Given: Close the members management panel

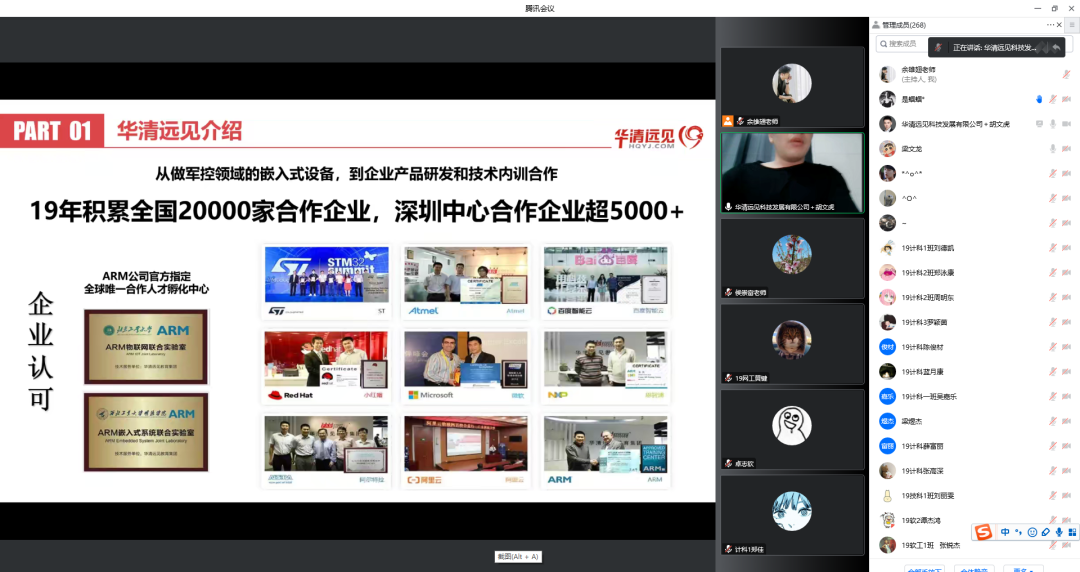Looking at the screenshot, I should 1059,25.
